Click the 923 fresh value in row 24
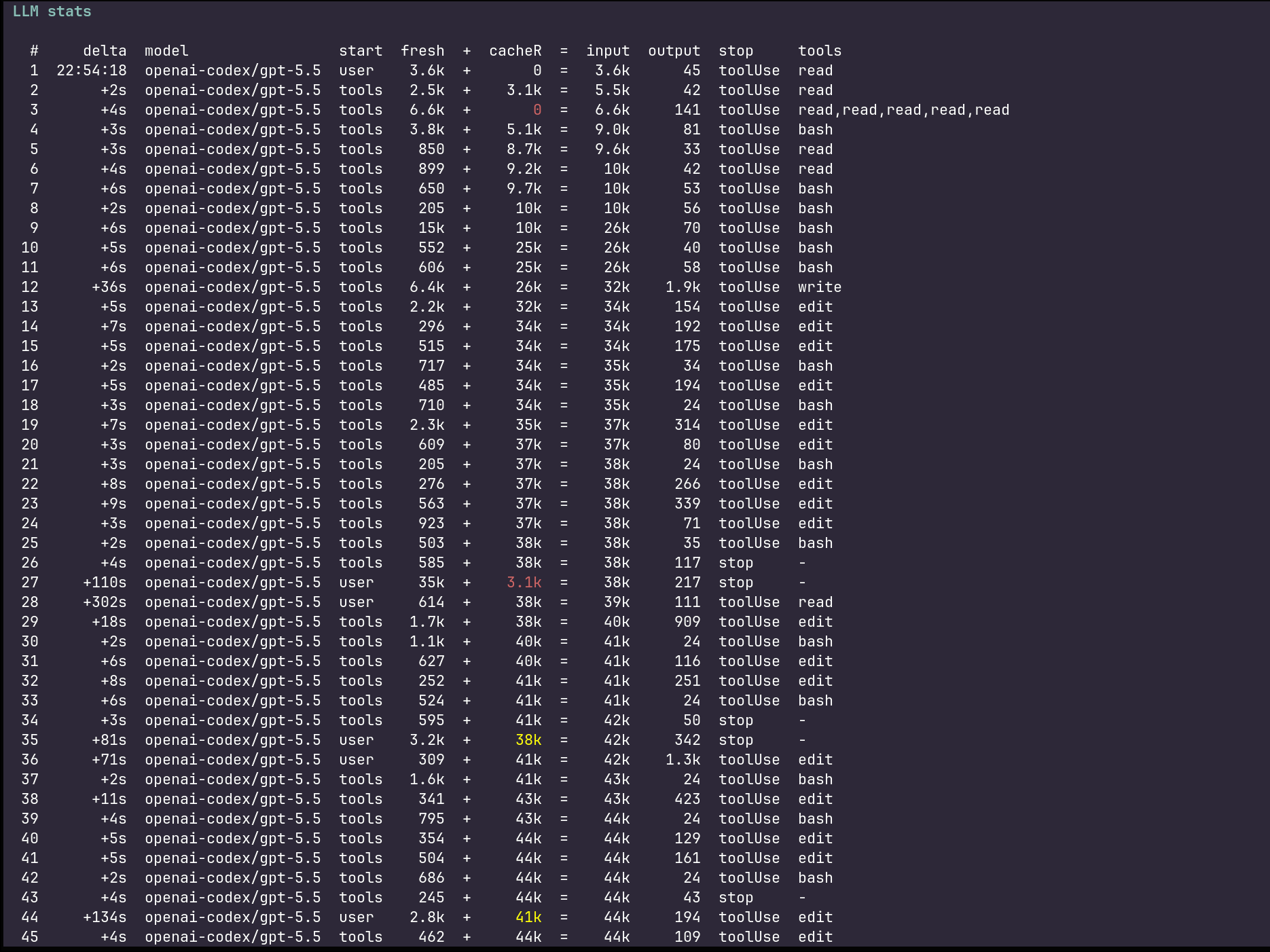The width and height of the screenshot is (1270, 952). (x=431, y=524)
